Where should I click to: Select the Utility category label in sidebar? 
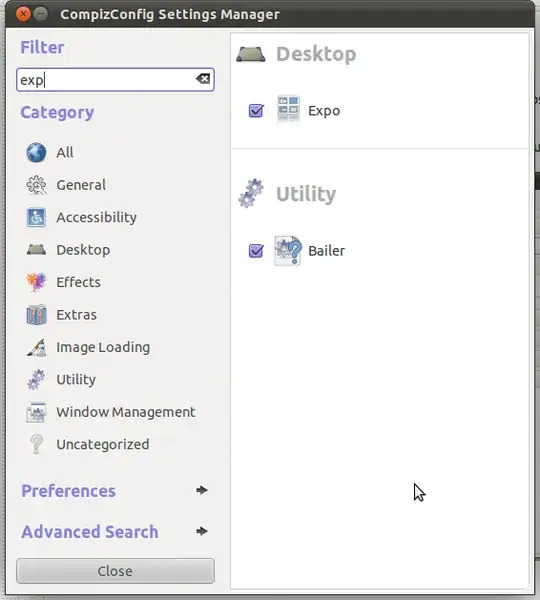[x=76, y=380]
